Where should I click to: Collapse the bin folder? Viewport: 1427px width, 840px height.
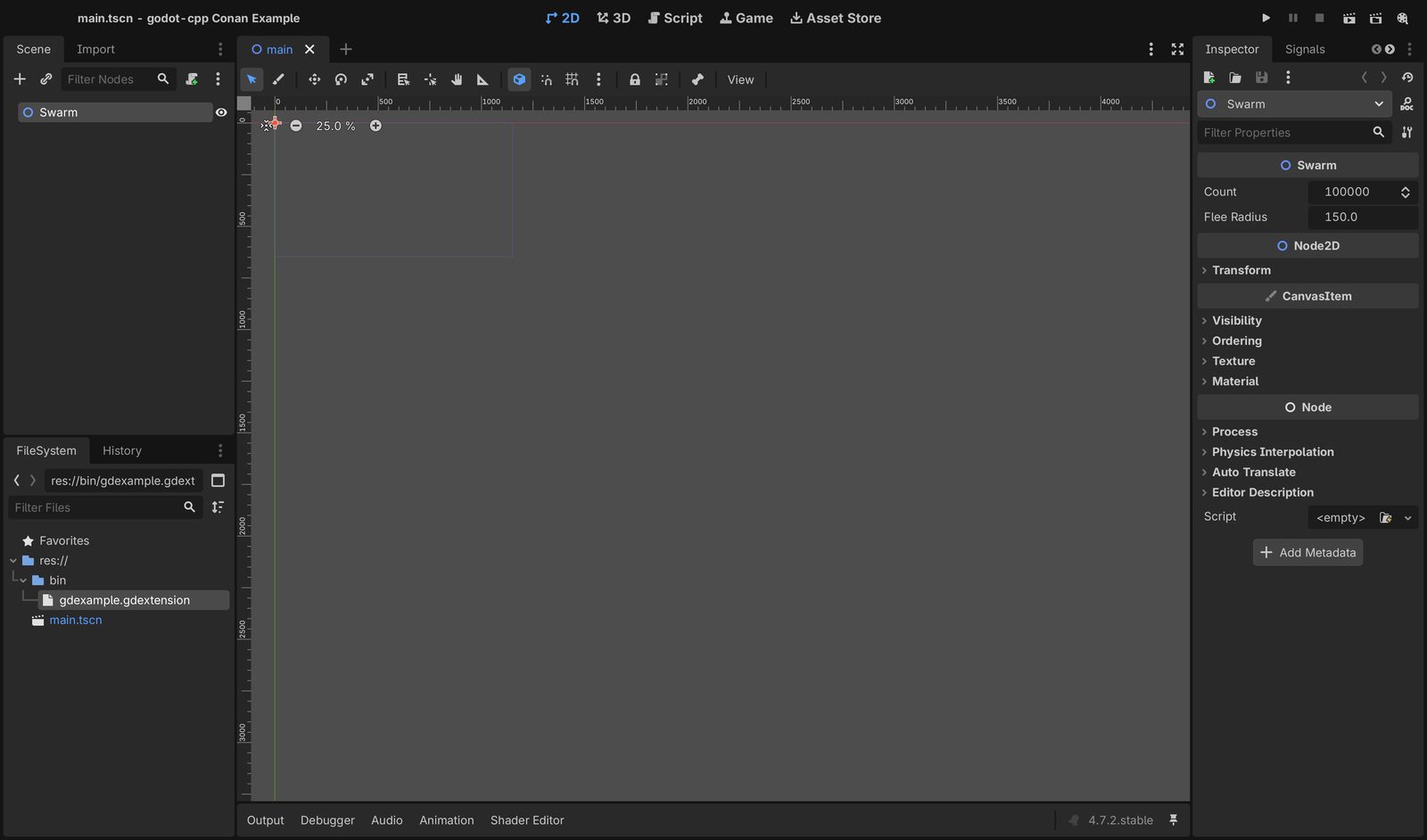23,581
